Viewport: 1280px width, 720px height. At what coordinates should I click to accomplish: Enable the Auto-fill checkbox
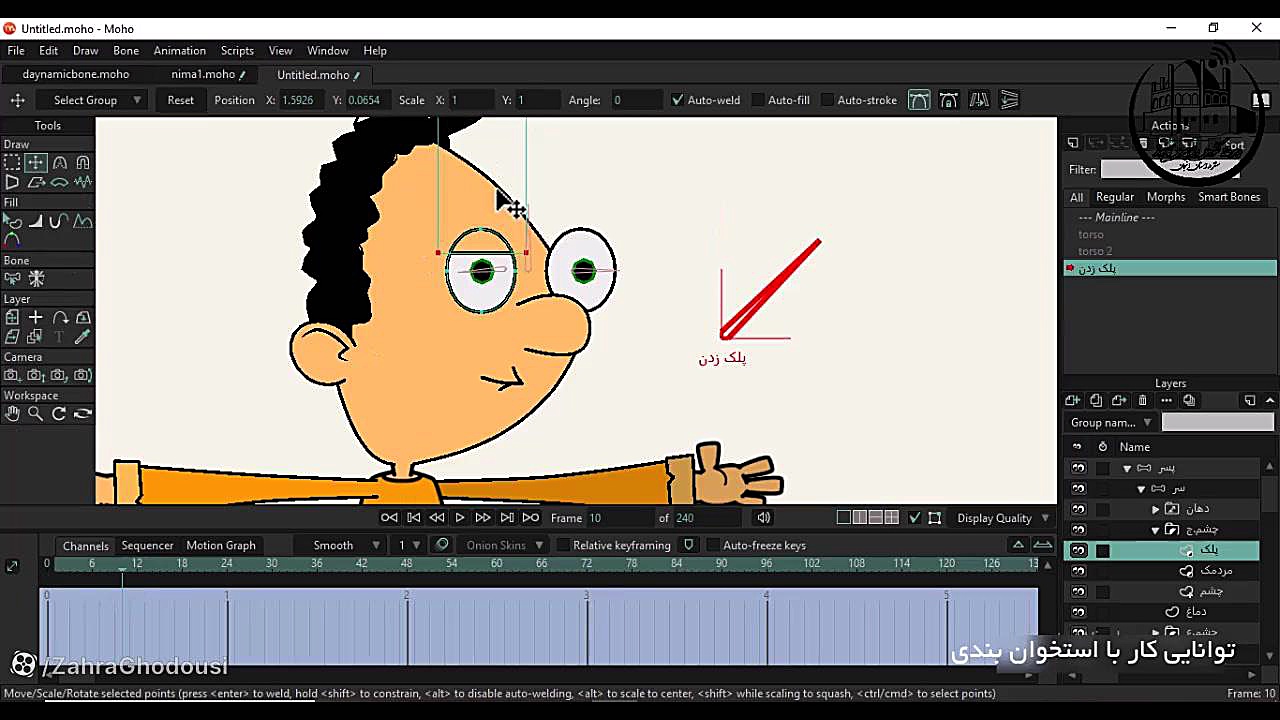(758, 100)
